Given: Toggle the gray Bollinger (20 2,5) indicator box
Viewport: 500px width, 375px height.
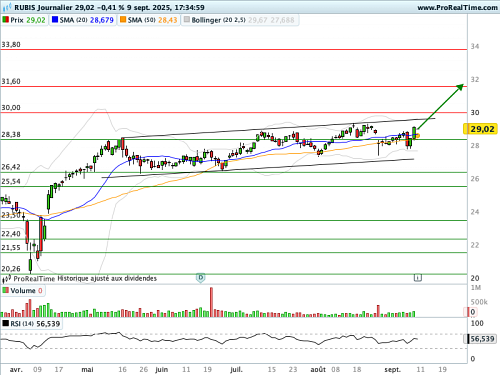Looking at the screenshot, I should [187, 20].
